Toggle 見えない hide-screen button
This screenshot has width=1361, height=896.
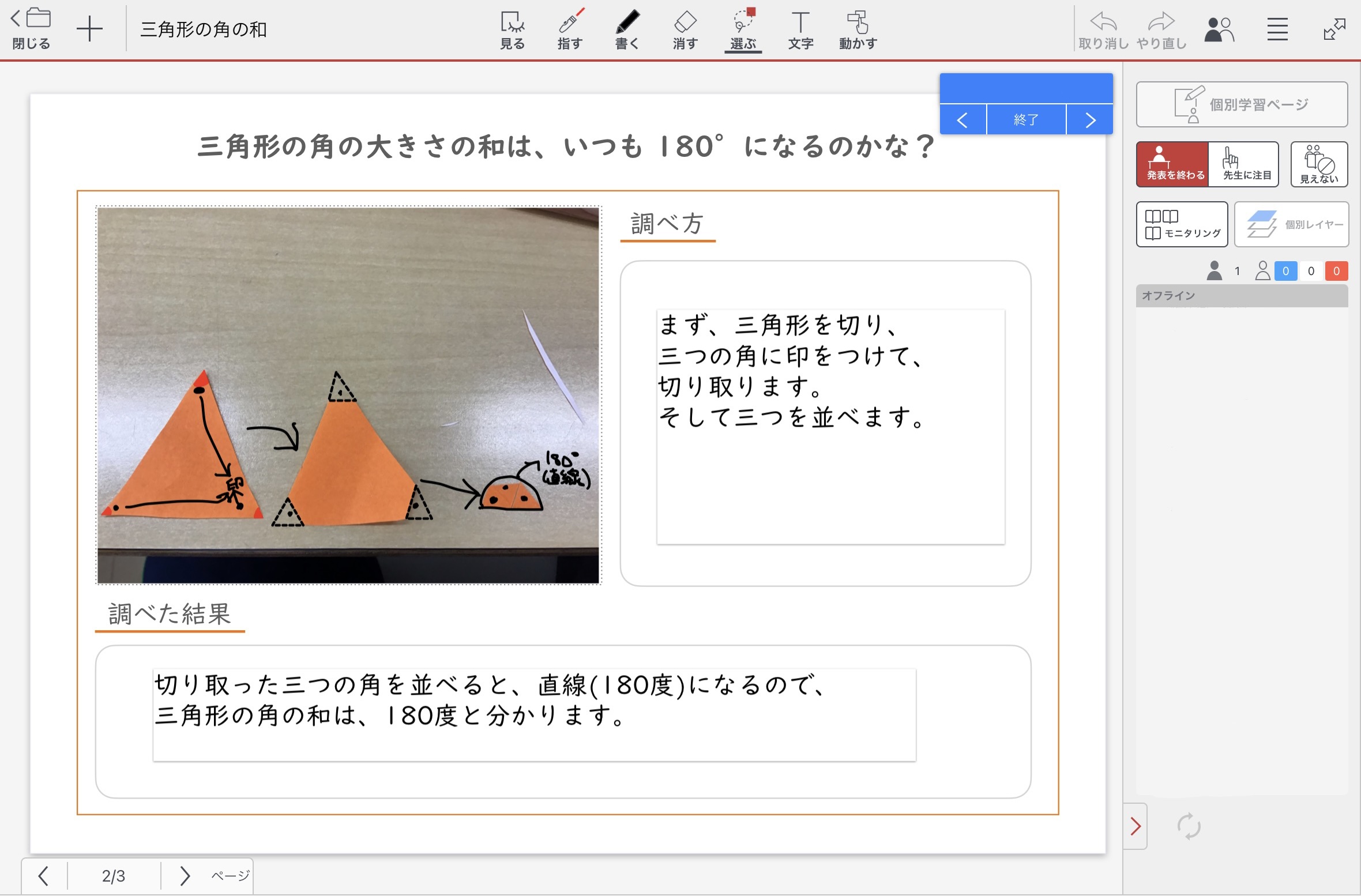(1319, 164)
